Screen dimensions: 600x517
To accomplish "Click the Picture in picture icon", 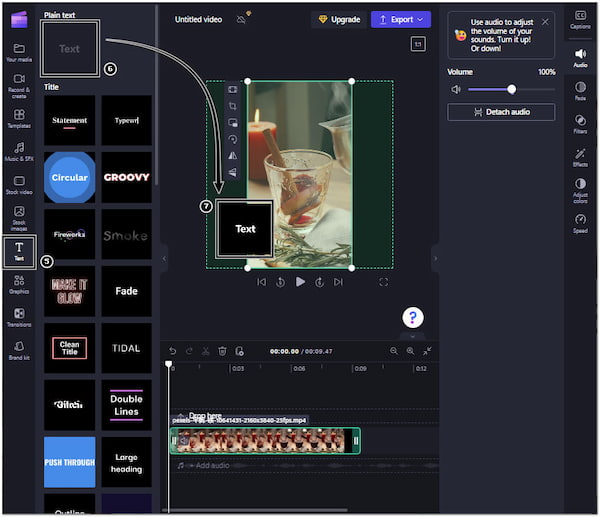I will [x=232, y=122].
